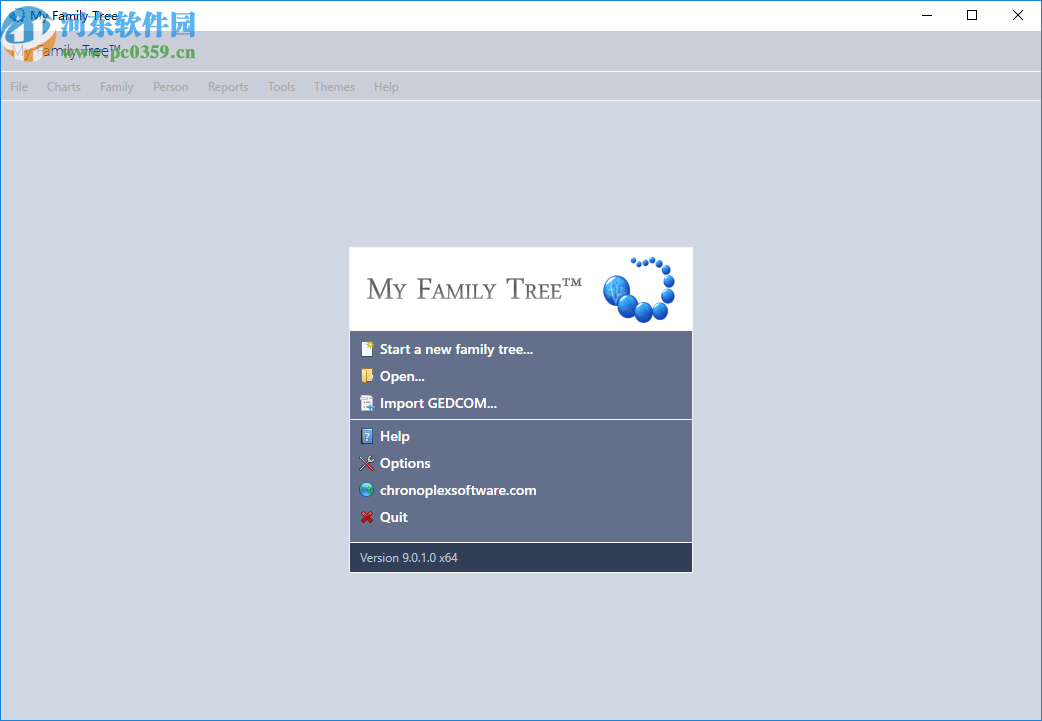Open the Tools menu
Viewport: 1042px width, 721px height.
281,87
